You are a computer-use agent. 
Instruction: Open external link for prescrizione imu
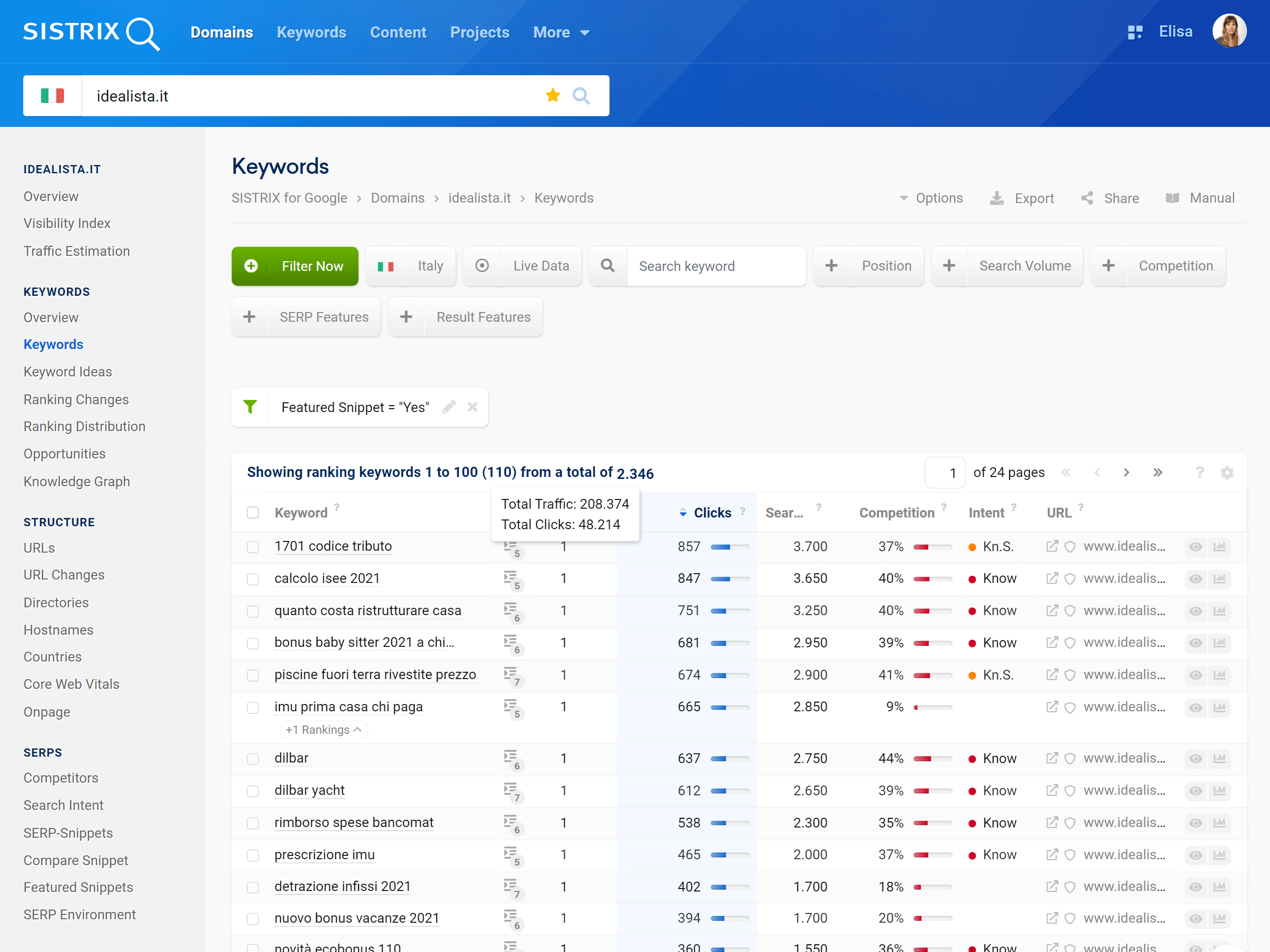point(1052,855)
